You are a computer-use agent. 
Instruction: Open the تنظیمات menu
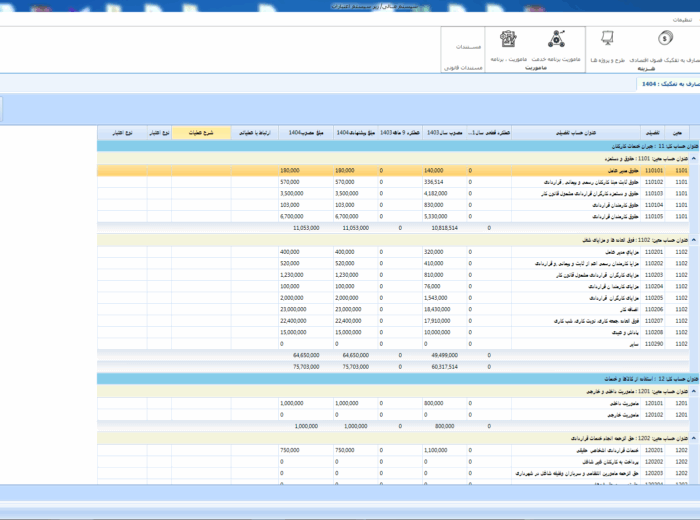(x=680, y=20)
